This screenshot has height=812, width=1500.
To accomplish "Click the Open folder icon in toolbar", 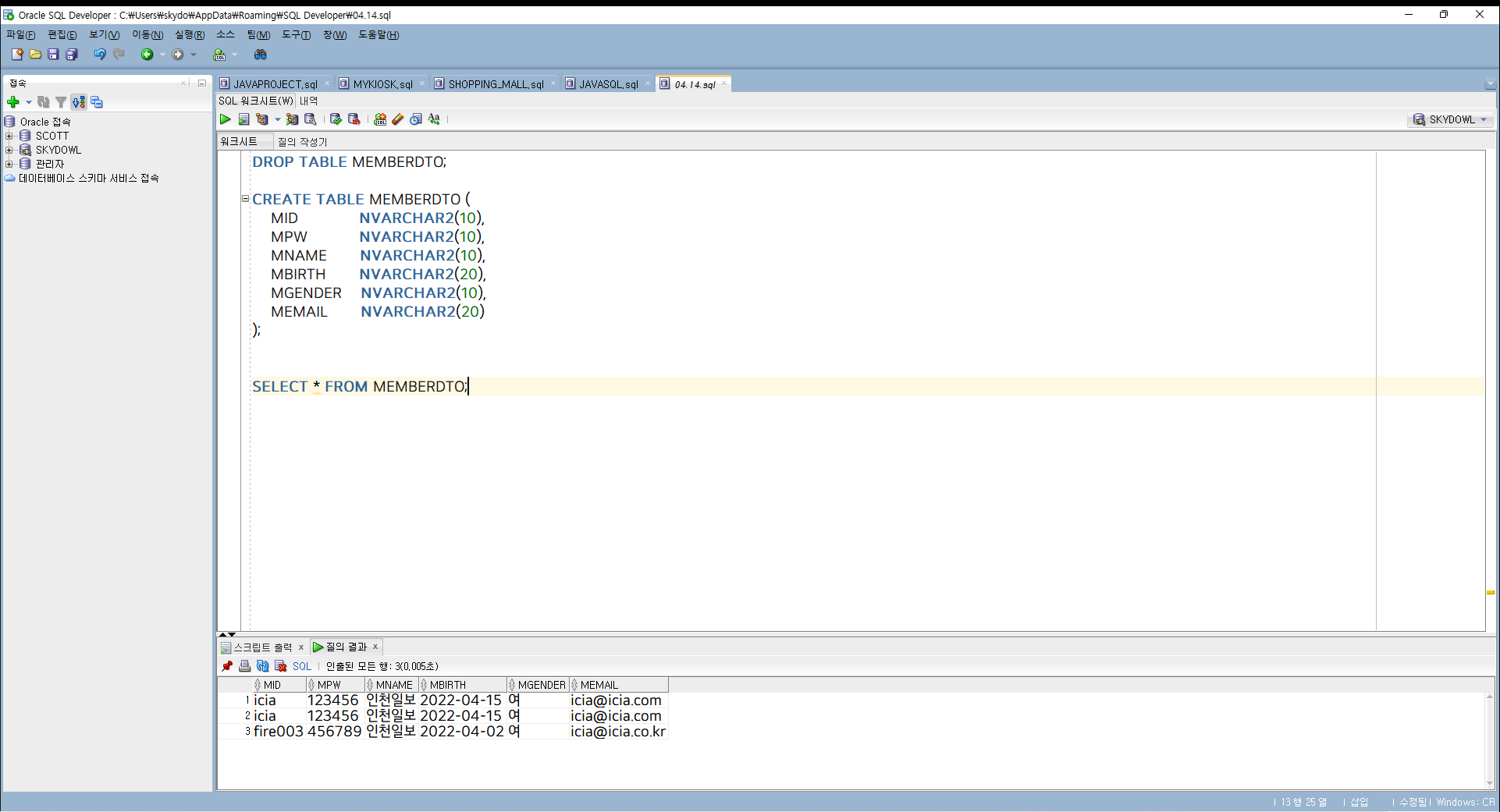I will tap(35, 55).
